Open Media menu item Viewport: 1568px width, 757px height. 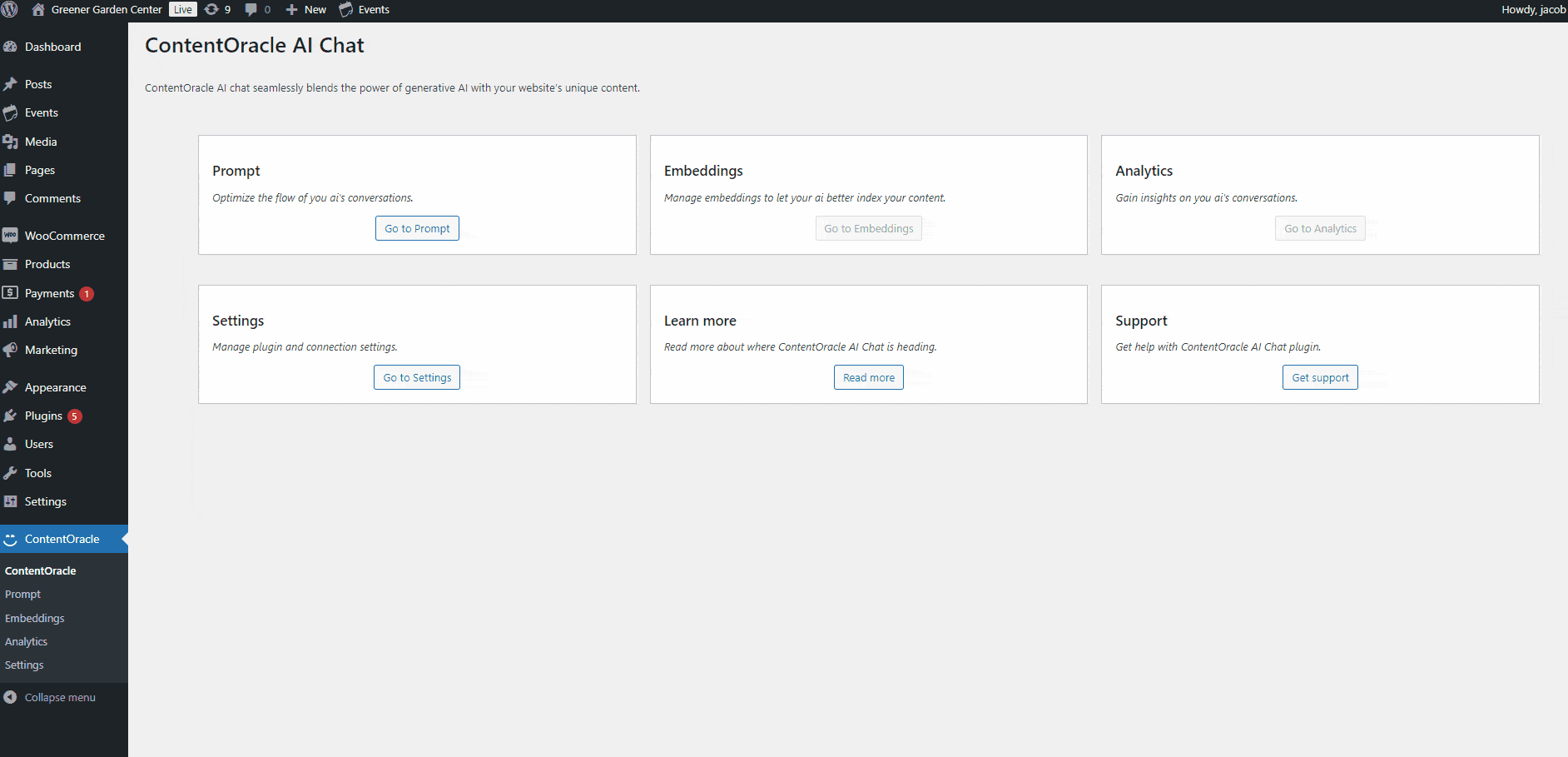click(x=64, y=142)
